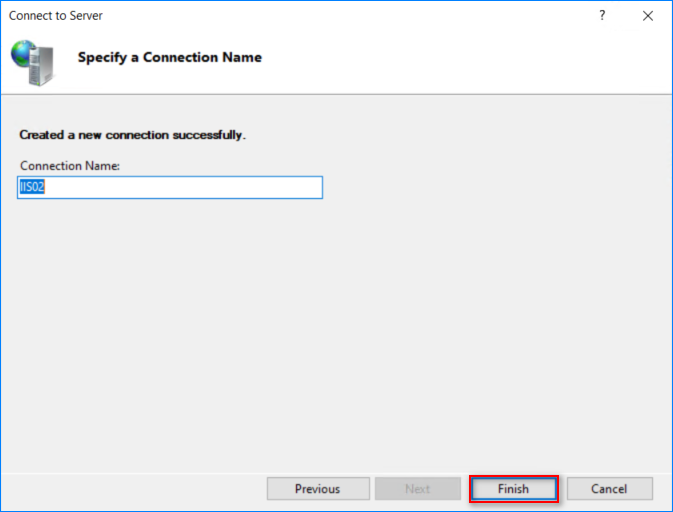The height and width of the screenshot is (512, 673).
Task: Finish creating the connection
Action: click(x=514, y=488)
